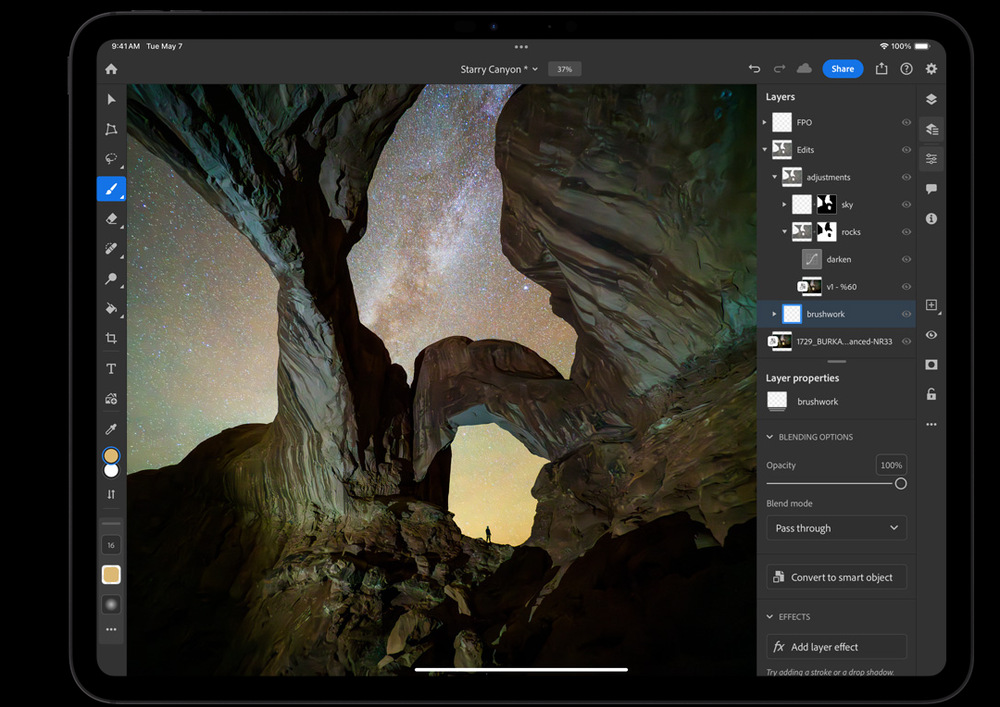Switch to compact layer view icon
Viewport: 1000px width, 707px height.
point(931,99)
